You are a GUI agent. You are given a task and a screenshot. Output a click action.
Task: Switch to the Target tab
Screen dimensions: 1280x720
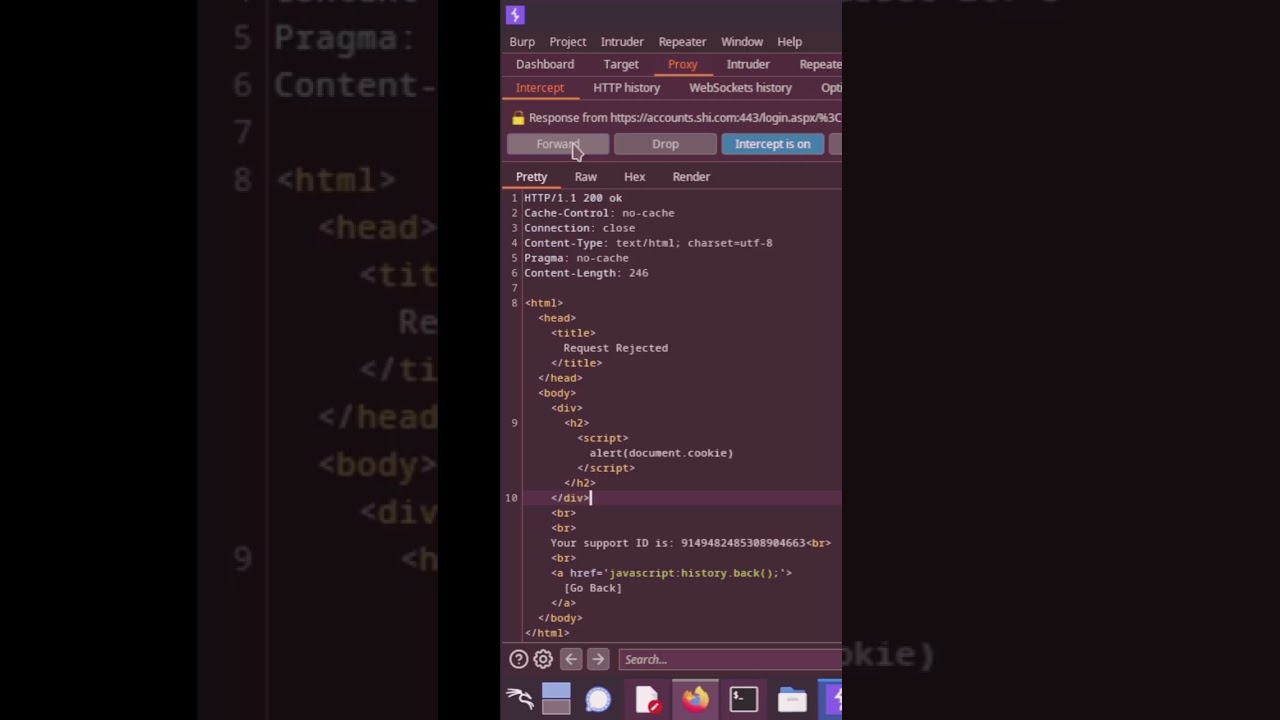coord(621,64)
